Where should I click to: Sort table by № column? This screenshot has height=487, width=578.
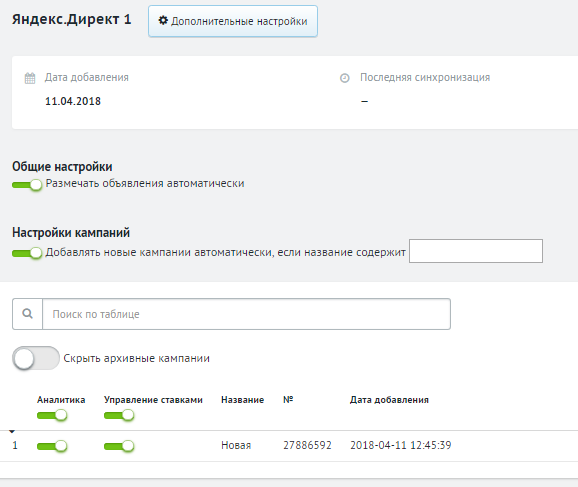coord(288,400)
